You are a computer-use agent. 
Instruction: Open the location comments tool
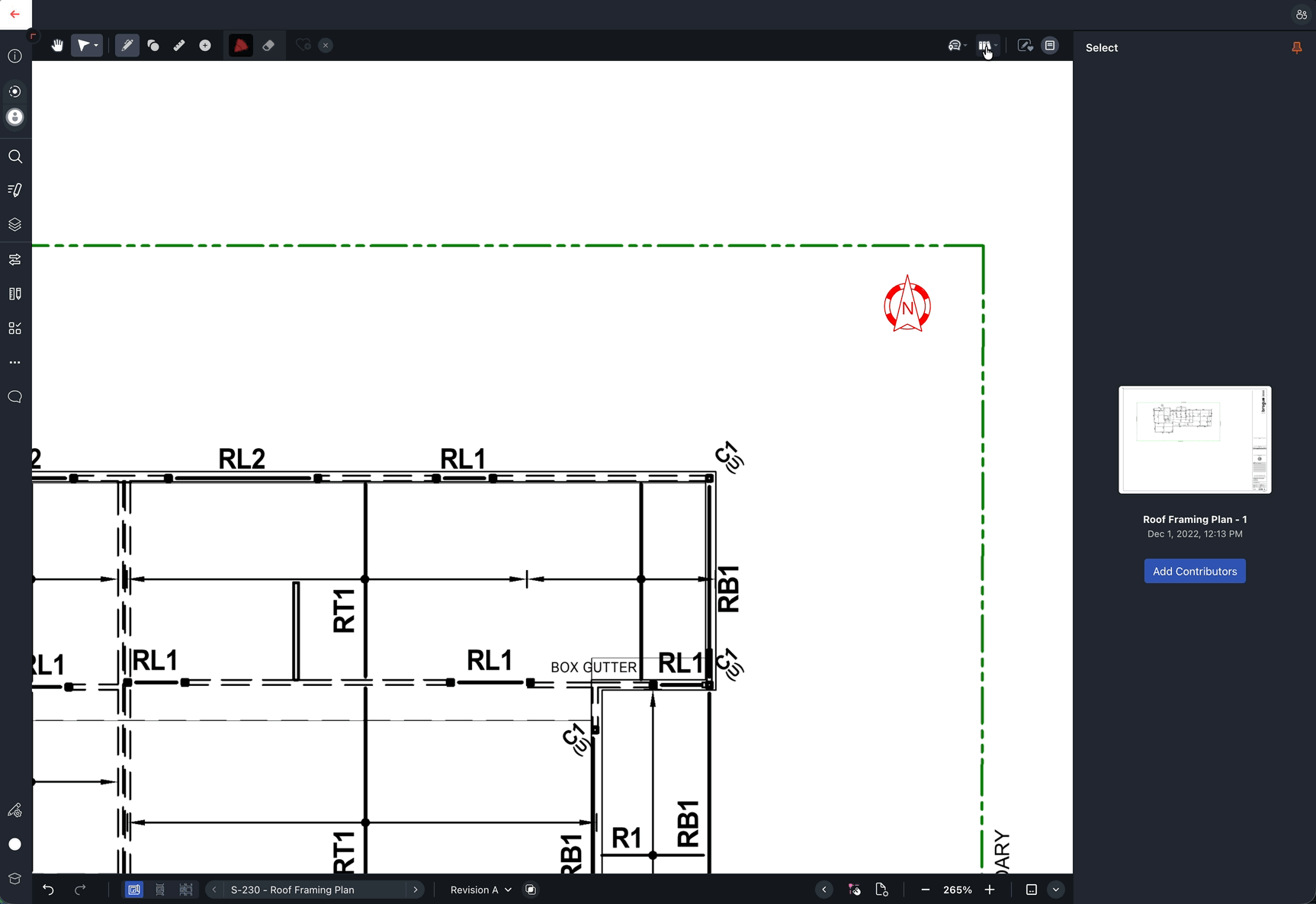point(954,46)
